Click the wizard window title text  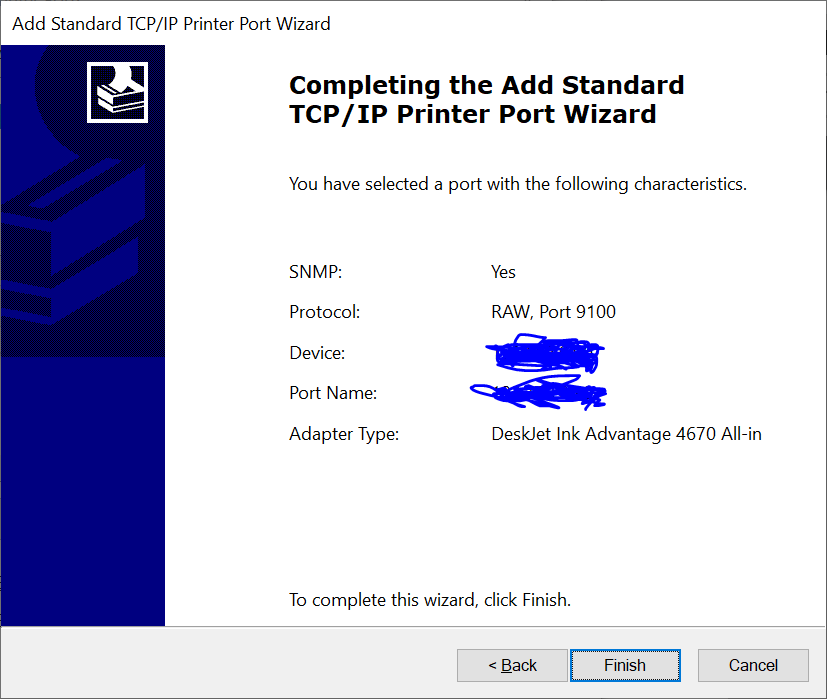(x=171, y=24)
